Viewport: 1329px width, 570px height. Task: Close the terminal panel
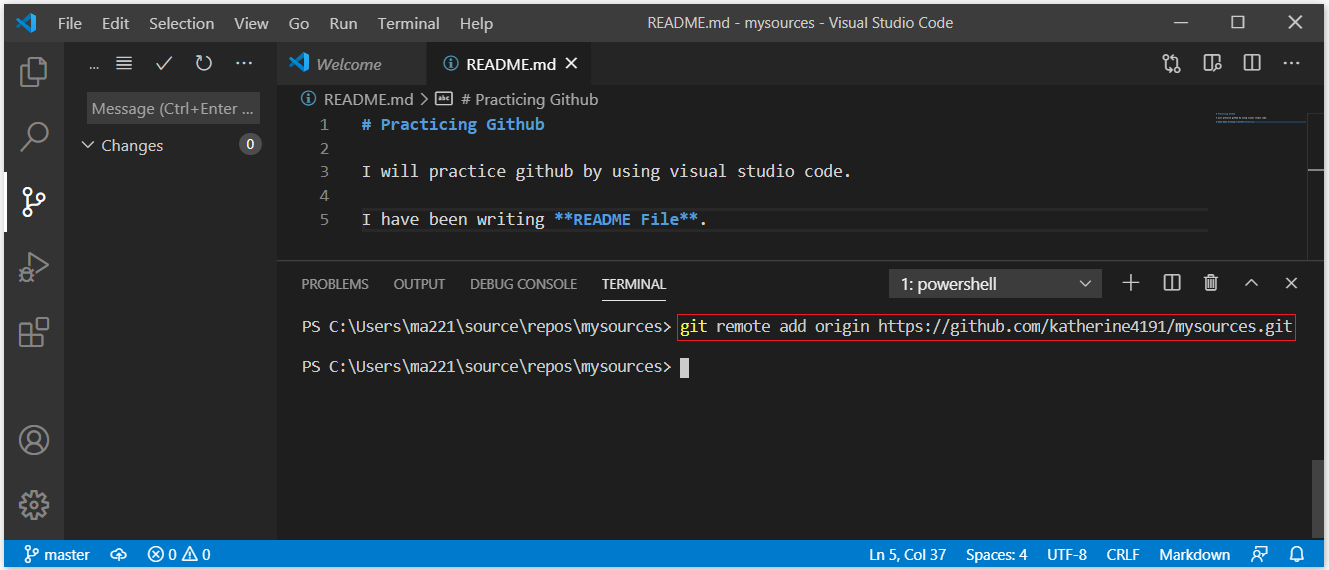(x=1291, y=283)
